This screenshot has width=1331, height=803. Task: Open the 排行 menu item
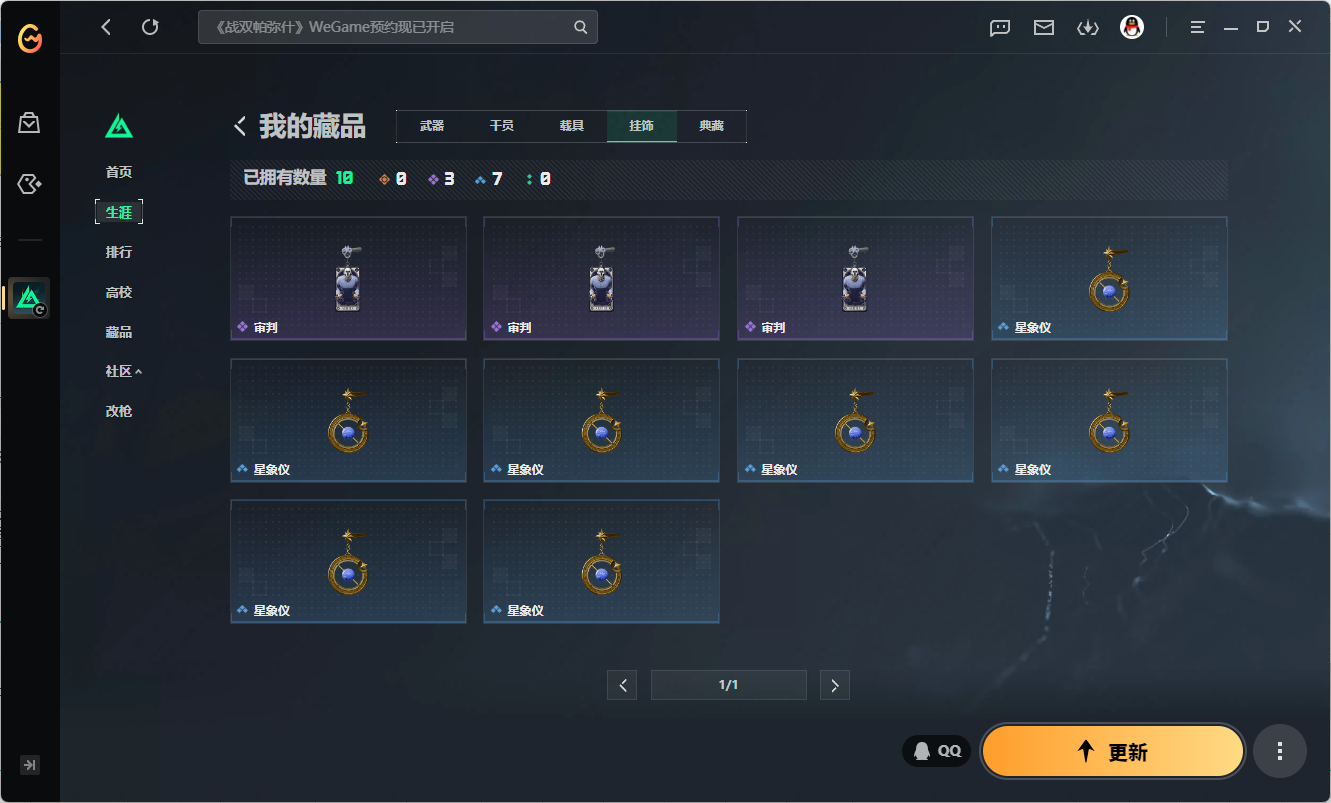coord(119,252)
